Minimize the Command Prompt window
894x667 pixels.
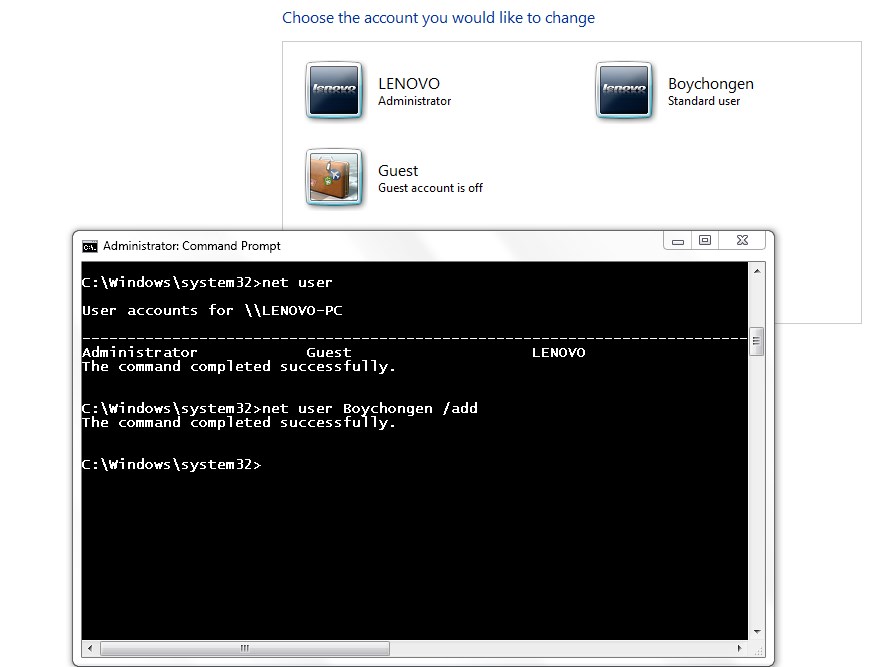[x=677, y=241]
